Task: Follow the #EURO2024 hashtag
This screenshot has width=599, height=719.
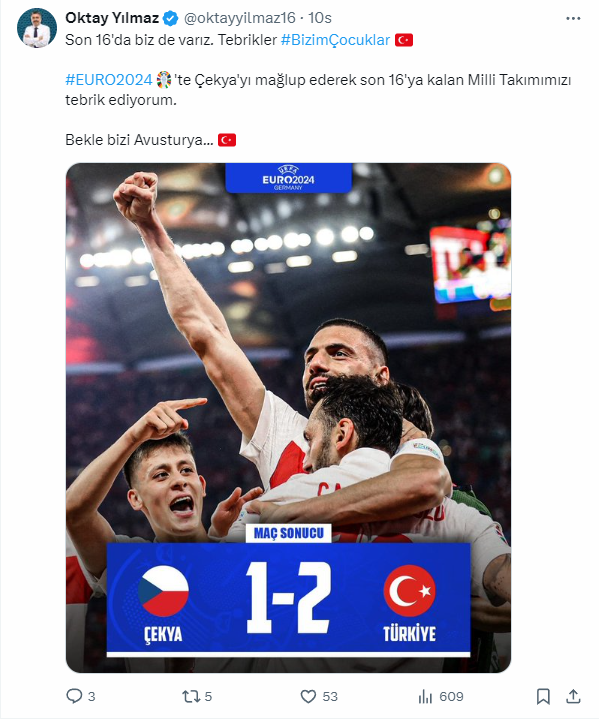Action: [109, 80]
